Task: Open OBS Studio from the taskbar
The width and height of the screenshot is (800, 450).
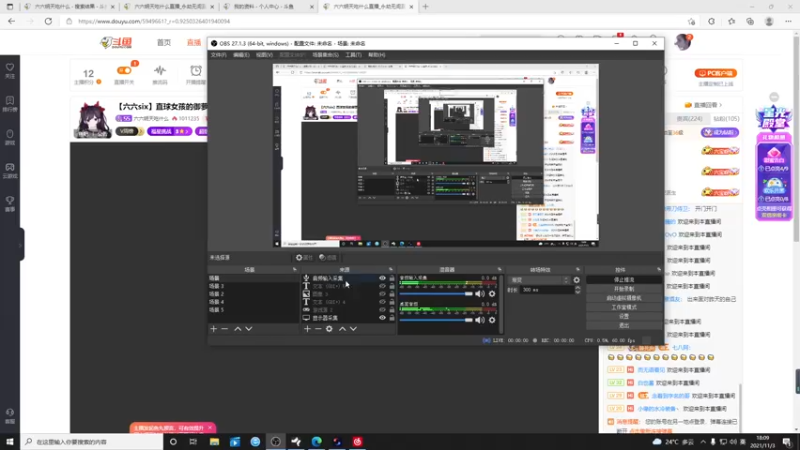Action: point(276,442)
